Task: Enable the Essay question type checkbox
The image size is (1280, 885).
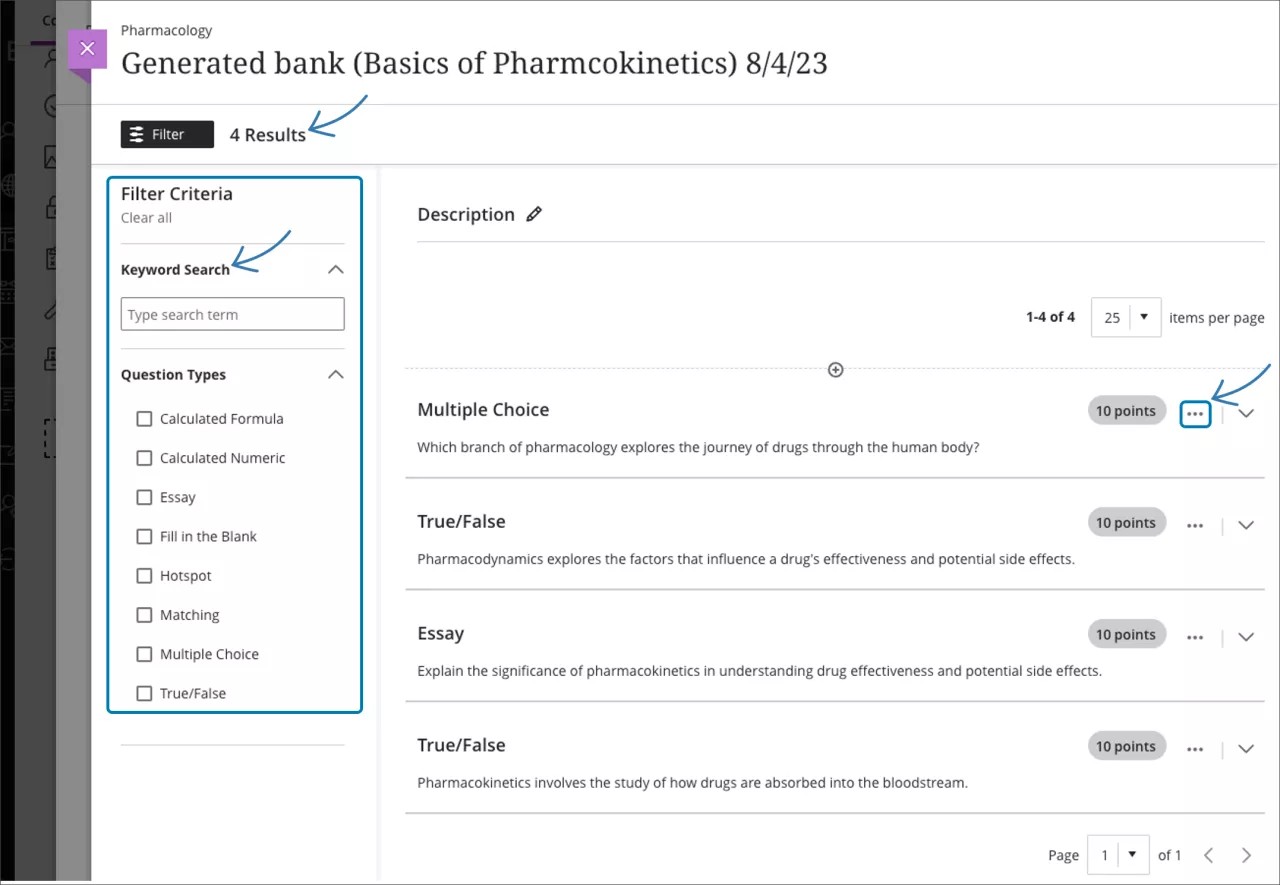Action: click(144, 496)
